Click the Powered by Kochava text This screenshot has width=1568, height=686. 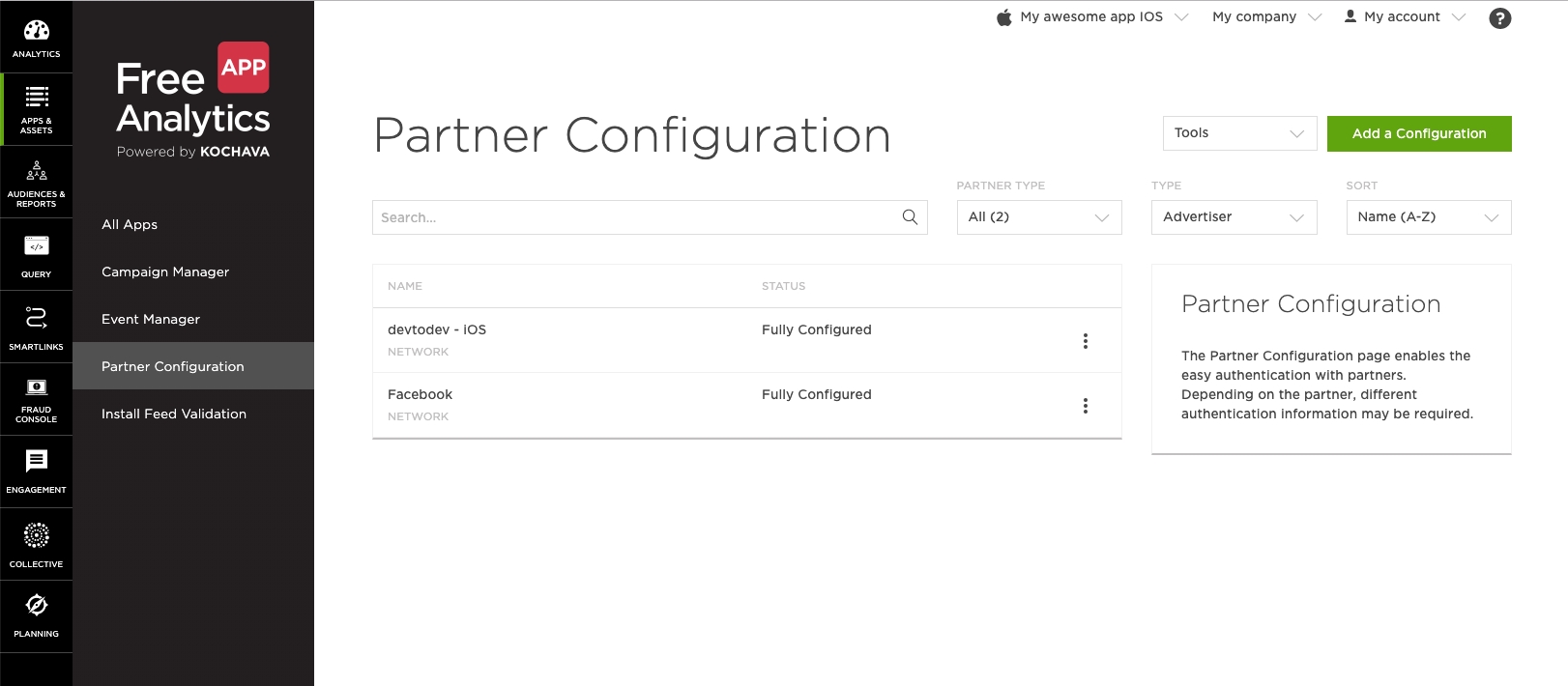(193, 152)
